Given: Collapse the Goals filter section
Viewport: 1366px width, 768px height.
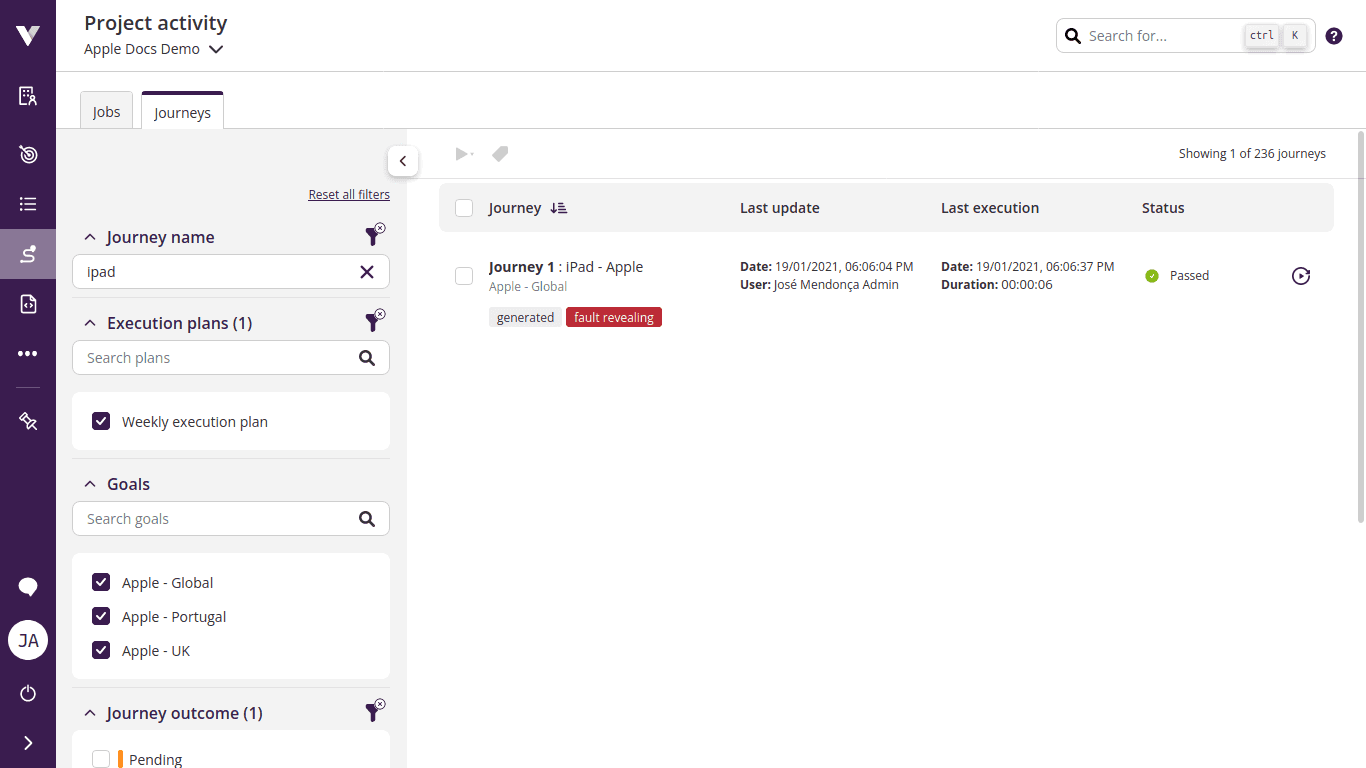Looking at the screenshot, I should pyautogui.click(x=90, y=484).
